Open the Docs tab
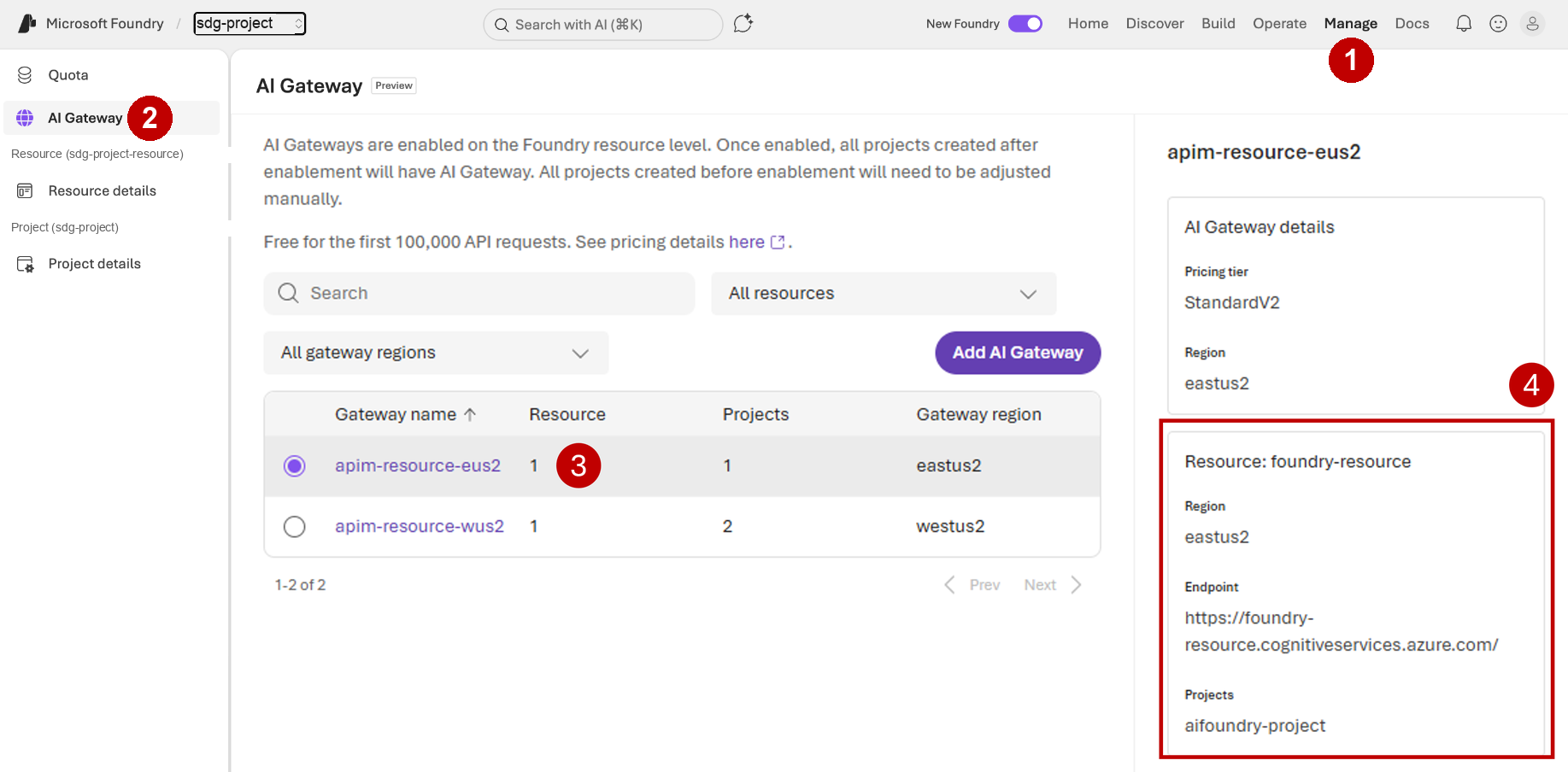This screenshot has height=772, width=1568. click(x=1412, y=24)
